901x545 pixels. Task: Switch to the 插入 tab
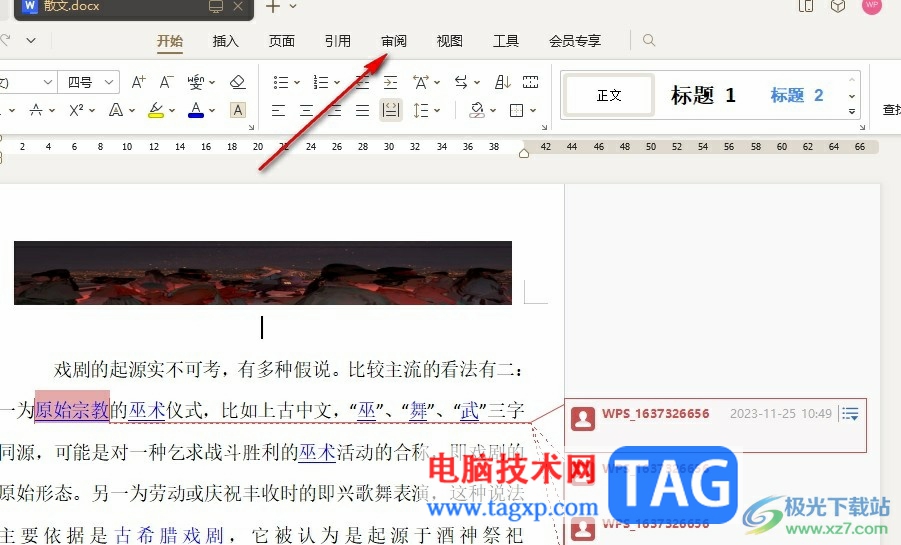pos(225,41)
